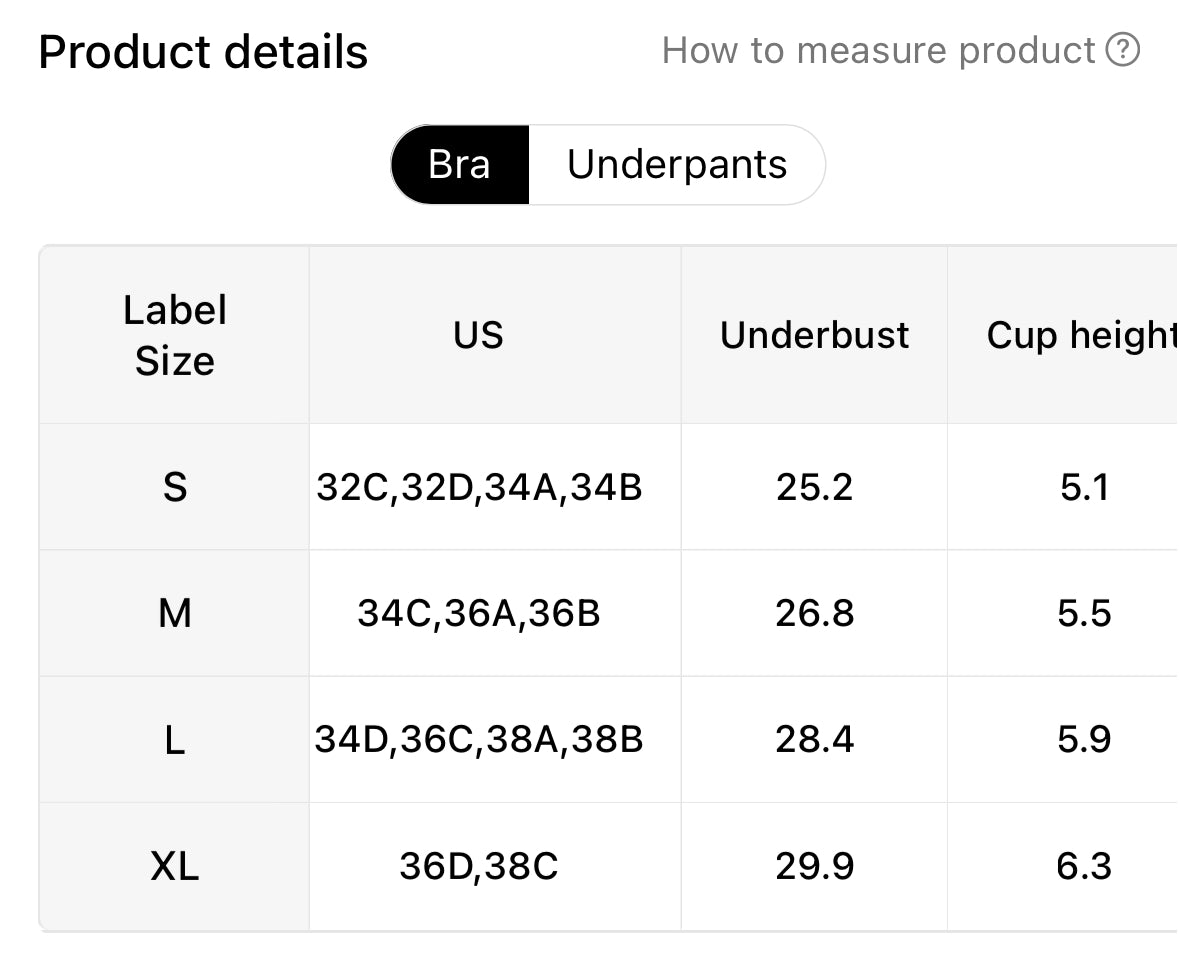Select the S label size row
This screenshot has width=1179, height=962.
click(x=175, y=487)
